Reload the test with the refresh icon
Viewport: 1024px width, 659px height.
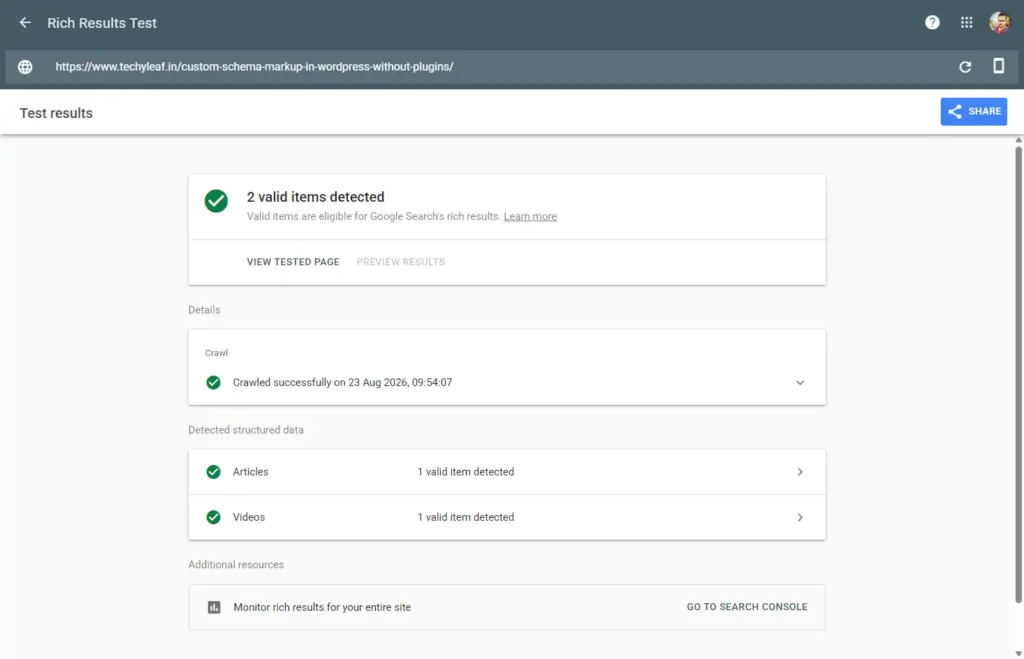[x=965, y=67]
